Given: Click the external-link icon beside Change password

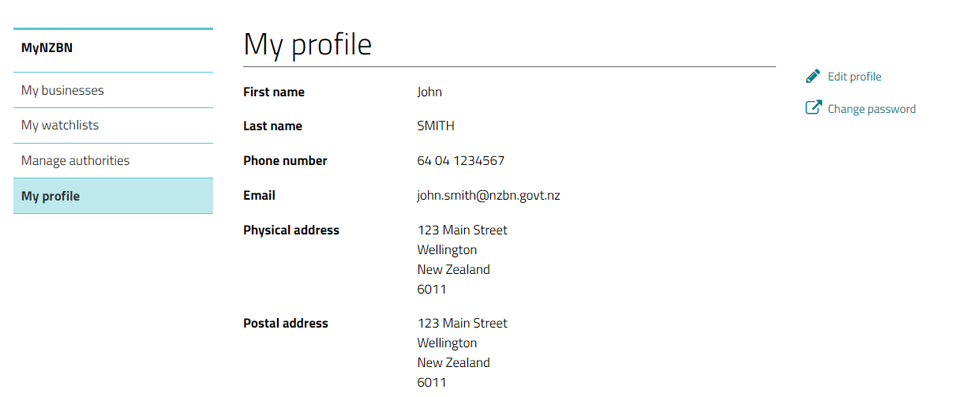Looking at the screenshot, I should (812, 108).
